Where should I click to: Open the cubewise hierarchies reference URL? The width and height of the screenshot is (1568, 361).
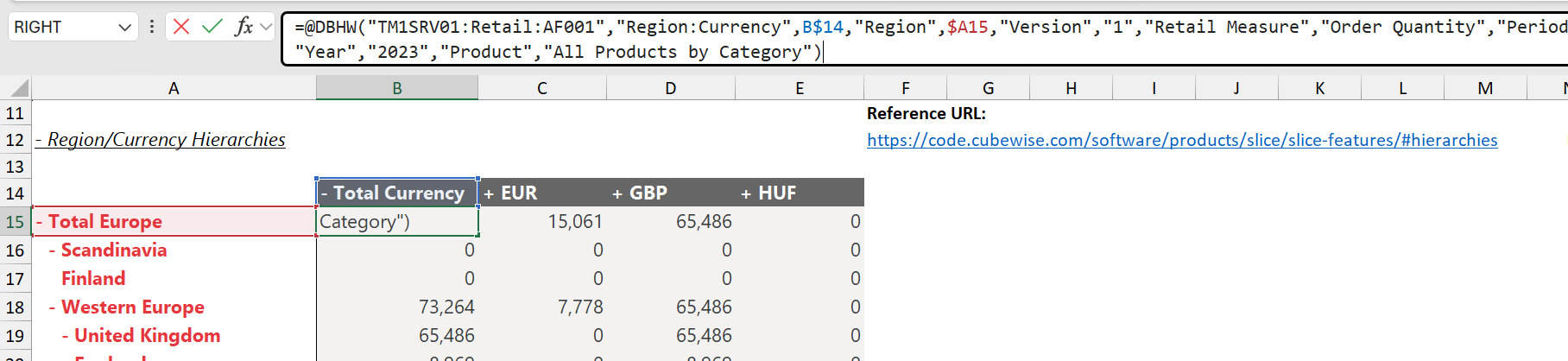(x=1182, y=140)
